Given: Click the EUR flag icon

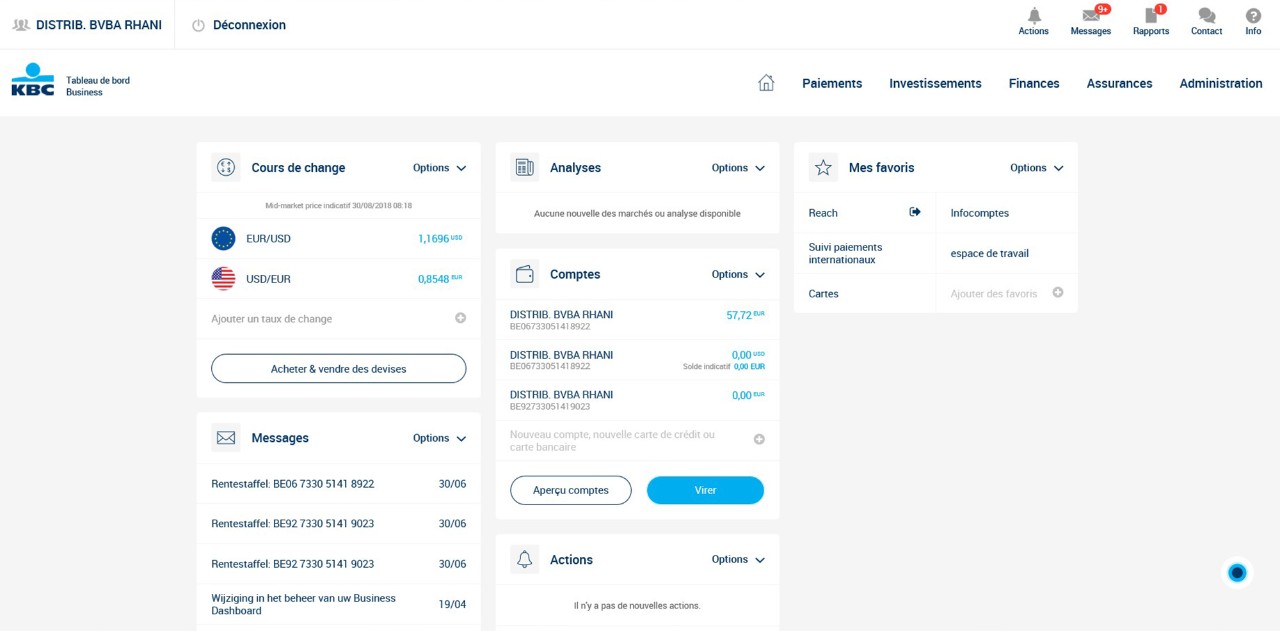Looking at the screenshot, I should pyautogui.click(x=223, y=239).
